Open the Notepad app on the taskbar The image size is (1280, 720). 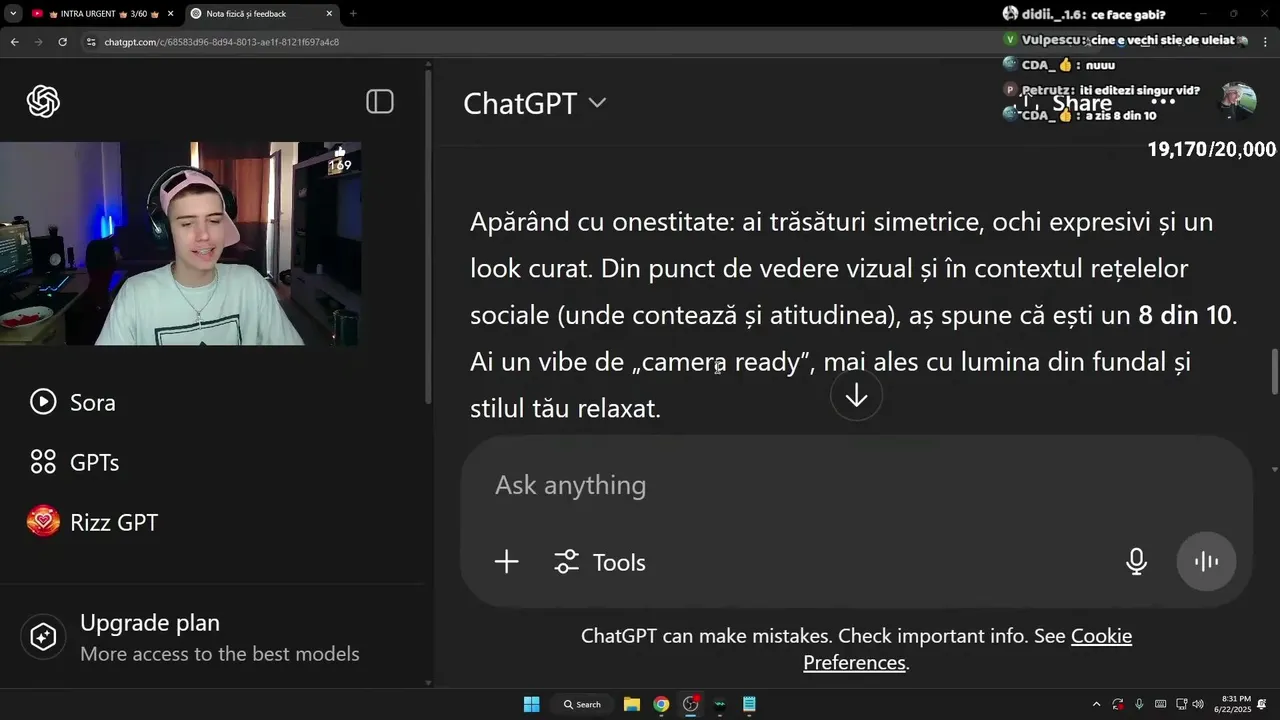coord(749,704)
